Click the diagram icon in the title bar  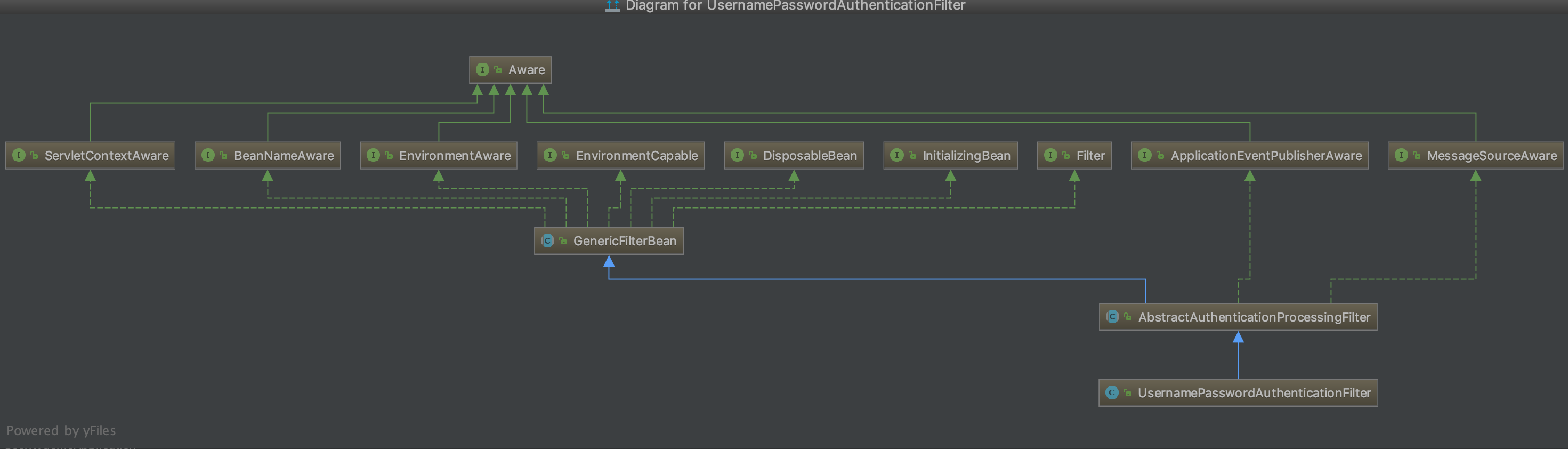612,5
